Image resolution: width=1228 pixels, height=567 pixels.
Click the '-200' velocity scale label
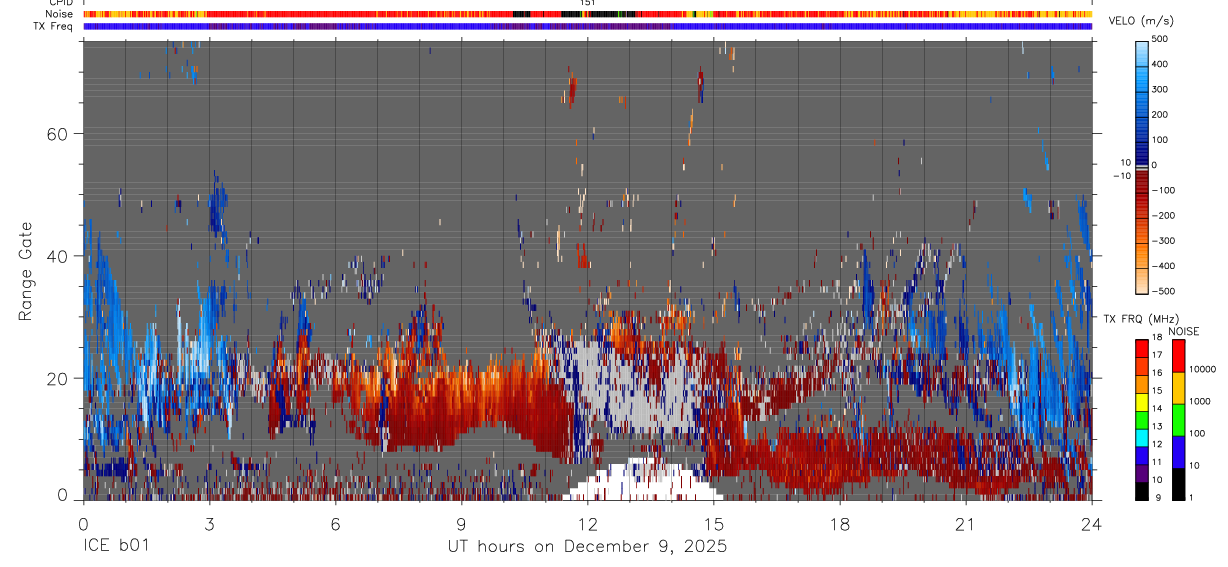click(1162, 215)
